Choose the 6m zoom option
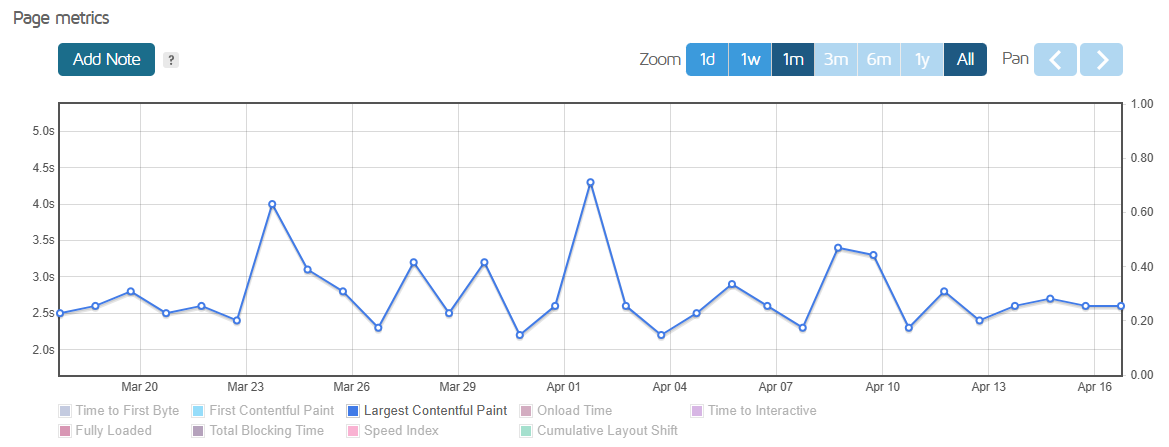This screenshot has height=447, width=1169. [x=879, y=60]
